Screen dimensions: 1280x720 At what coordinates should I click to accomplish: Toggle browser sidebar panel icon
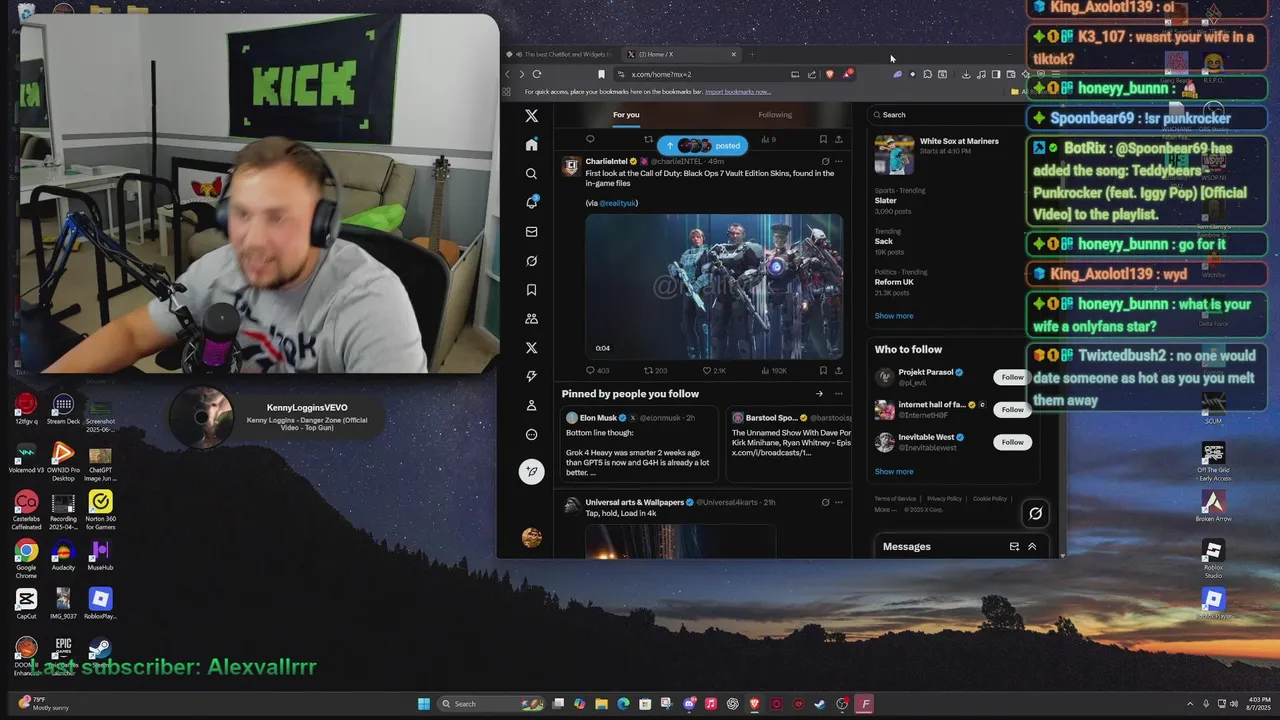pyautogui.click(x=996, y=74)
